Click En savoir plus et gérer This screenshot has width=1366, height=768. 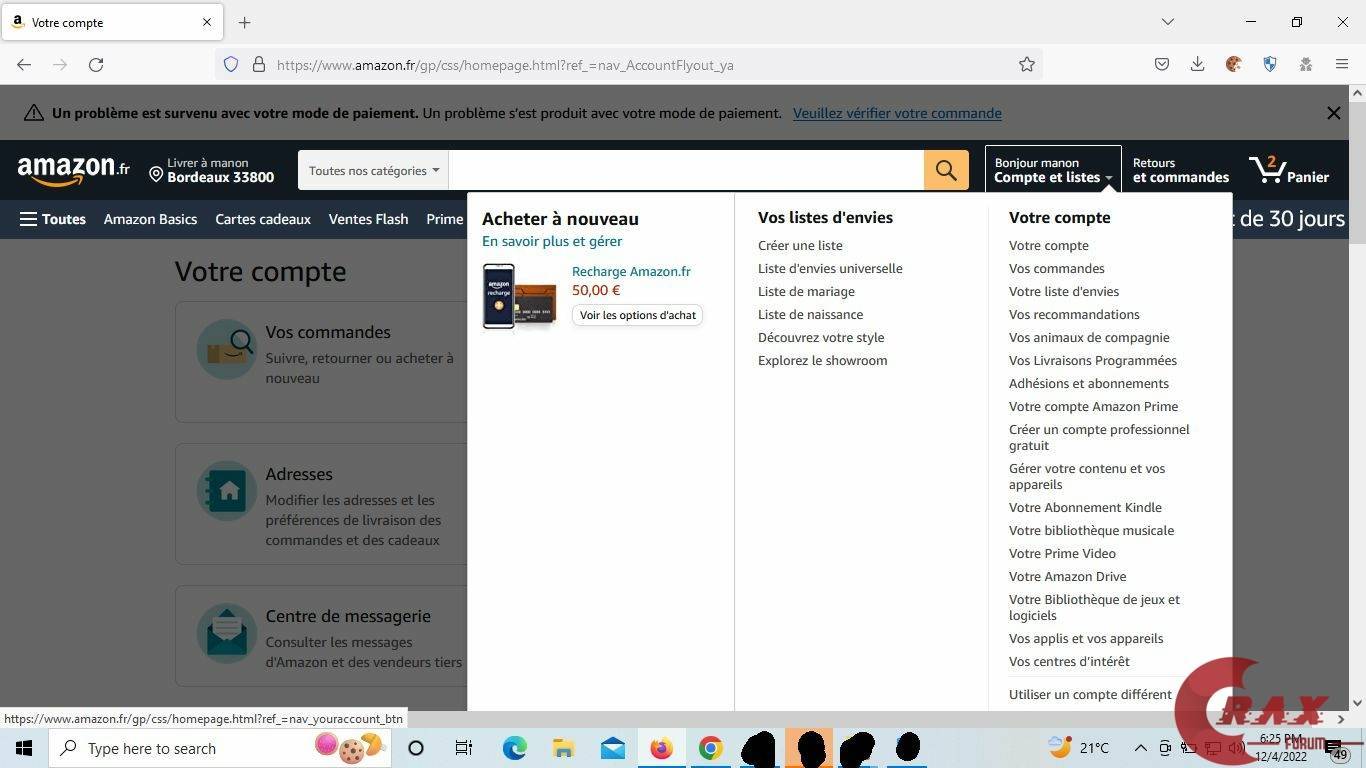[x=552, y=241]
